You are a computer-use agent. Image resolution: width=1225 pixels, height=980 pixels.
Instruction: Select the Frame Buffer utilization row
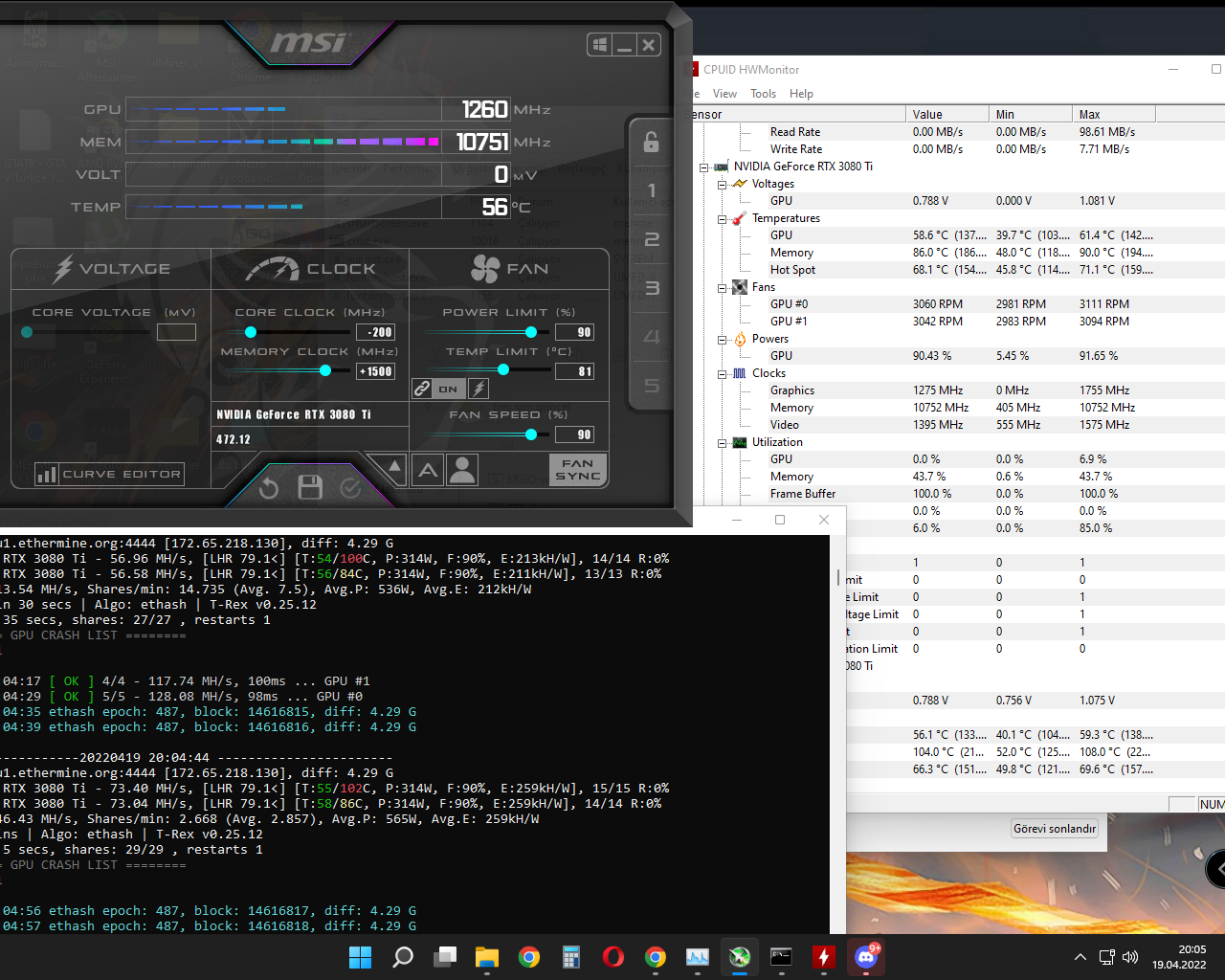pyautogui.click(x=957, y=494)
